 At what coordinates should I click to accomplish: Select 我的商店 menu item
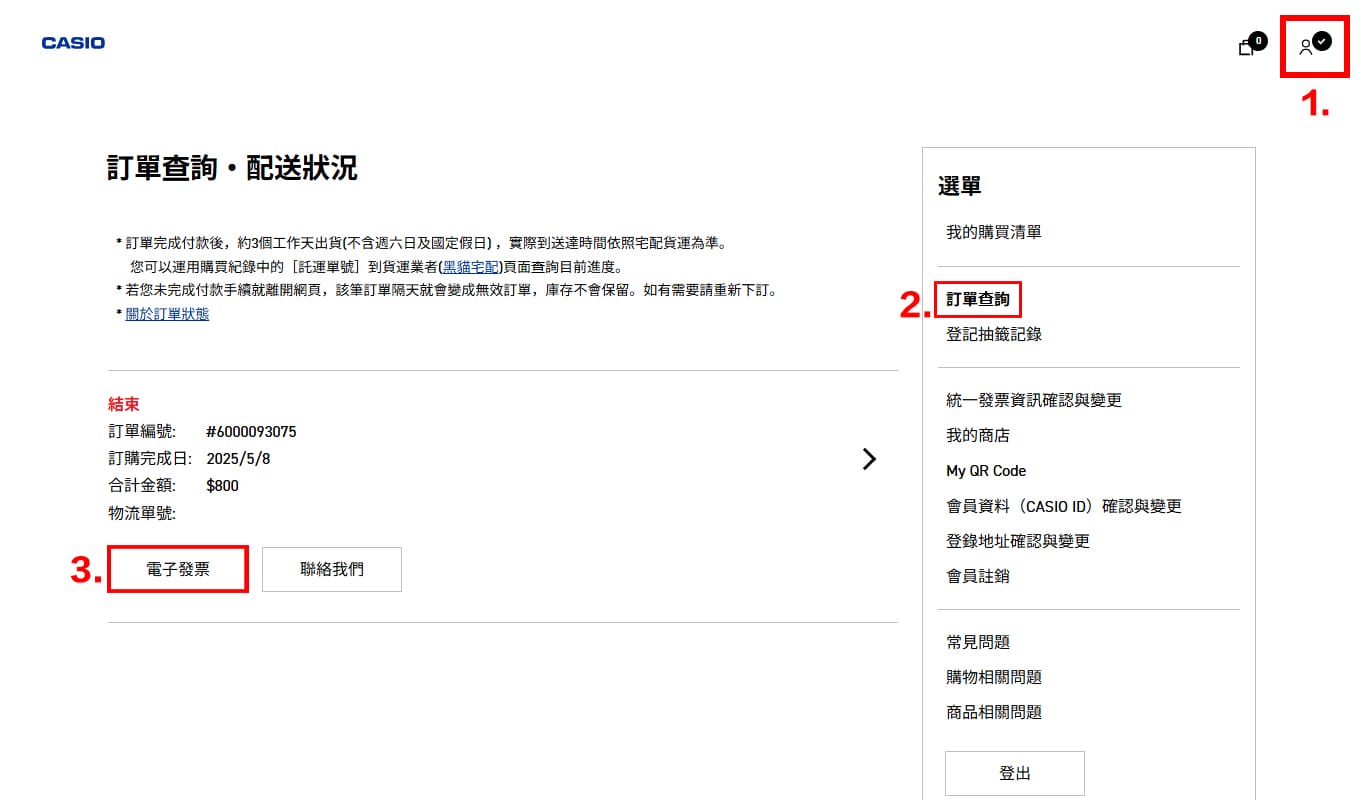point(977,435)
